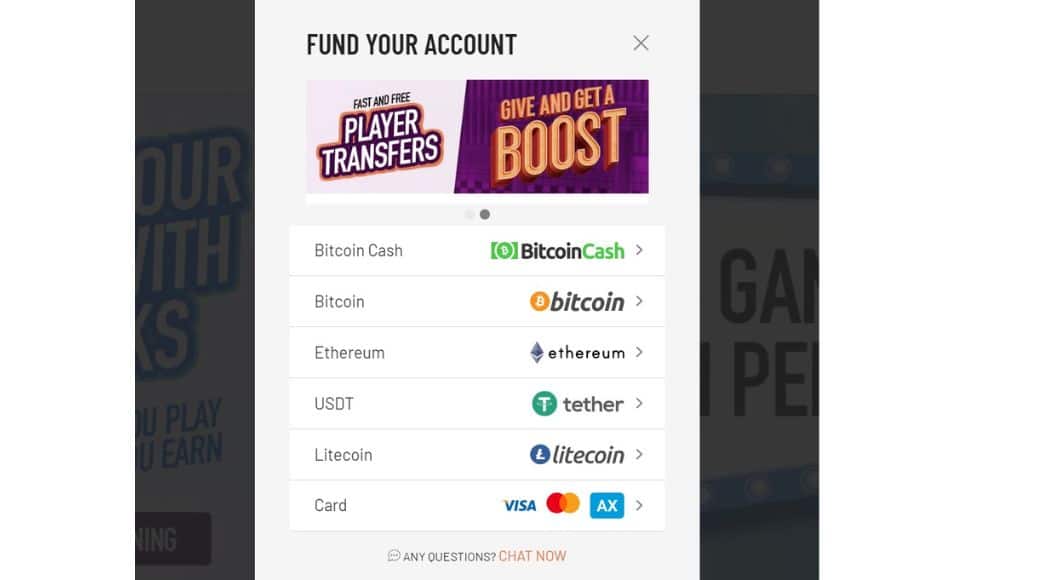The image size is (1055, 580).
Task: Choose the USDT payment option
Action: pos(477,404)
